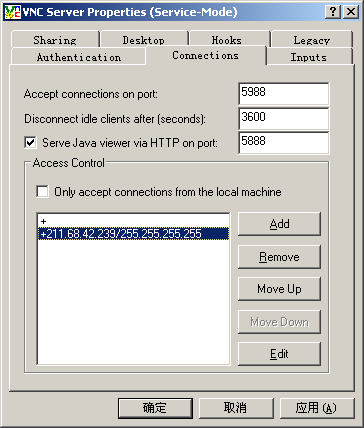Image resolution: width=364 pixels, height=428 pixels.
Task: Click the accept connections port field showing 5988
Action: (284, 94)
